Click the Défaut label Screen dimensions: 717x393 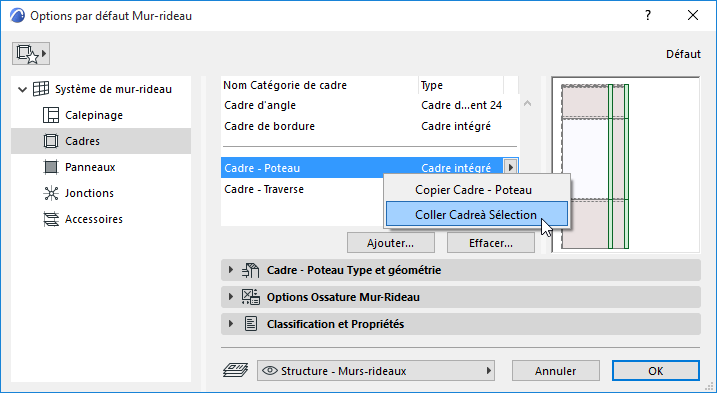pyautogui.click(x=683, y=54)
